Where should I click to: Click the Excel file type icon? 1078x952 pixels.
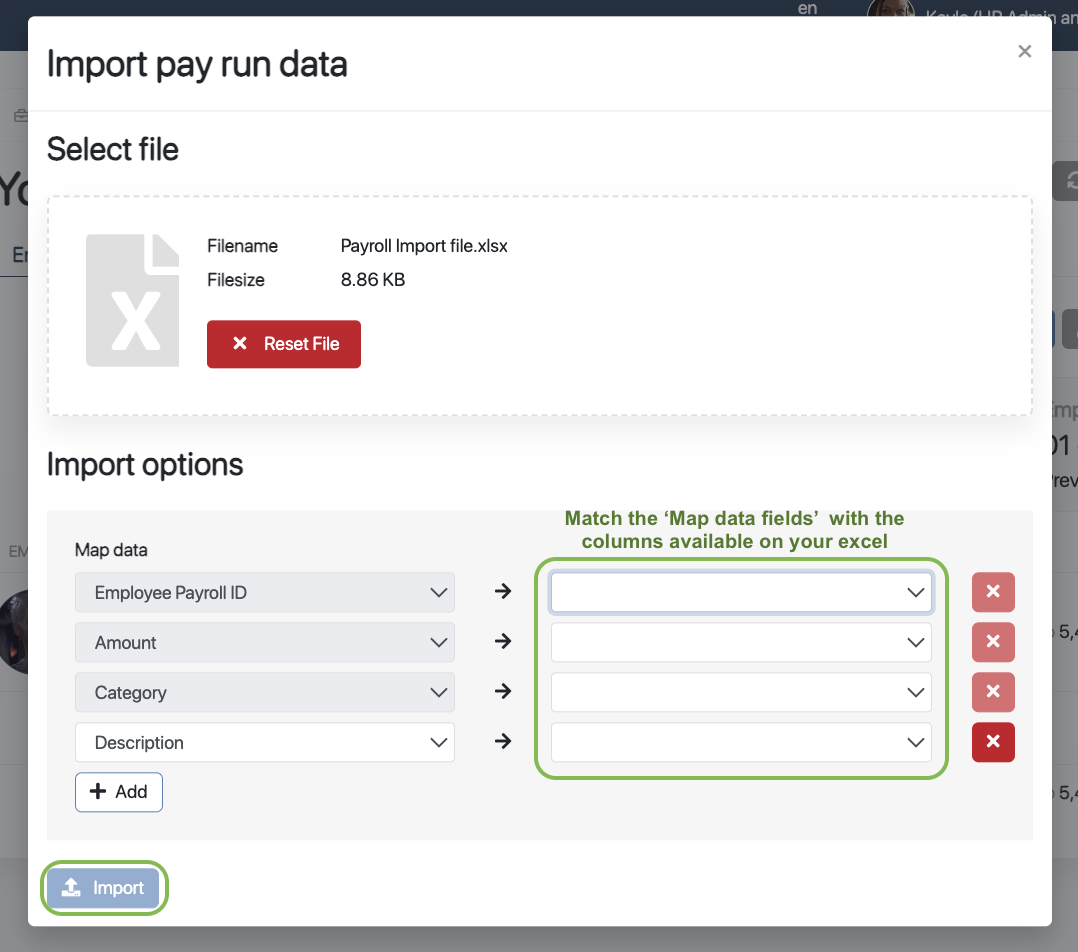(x=132, y=299)
